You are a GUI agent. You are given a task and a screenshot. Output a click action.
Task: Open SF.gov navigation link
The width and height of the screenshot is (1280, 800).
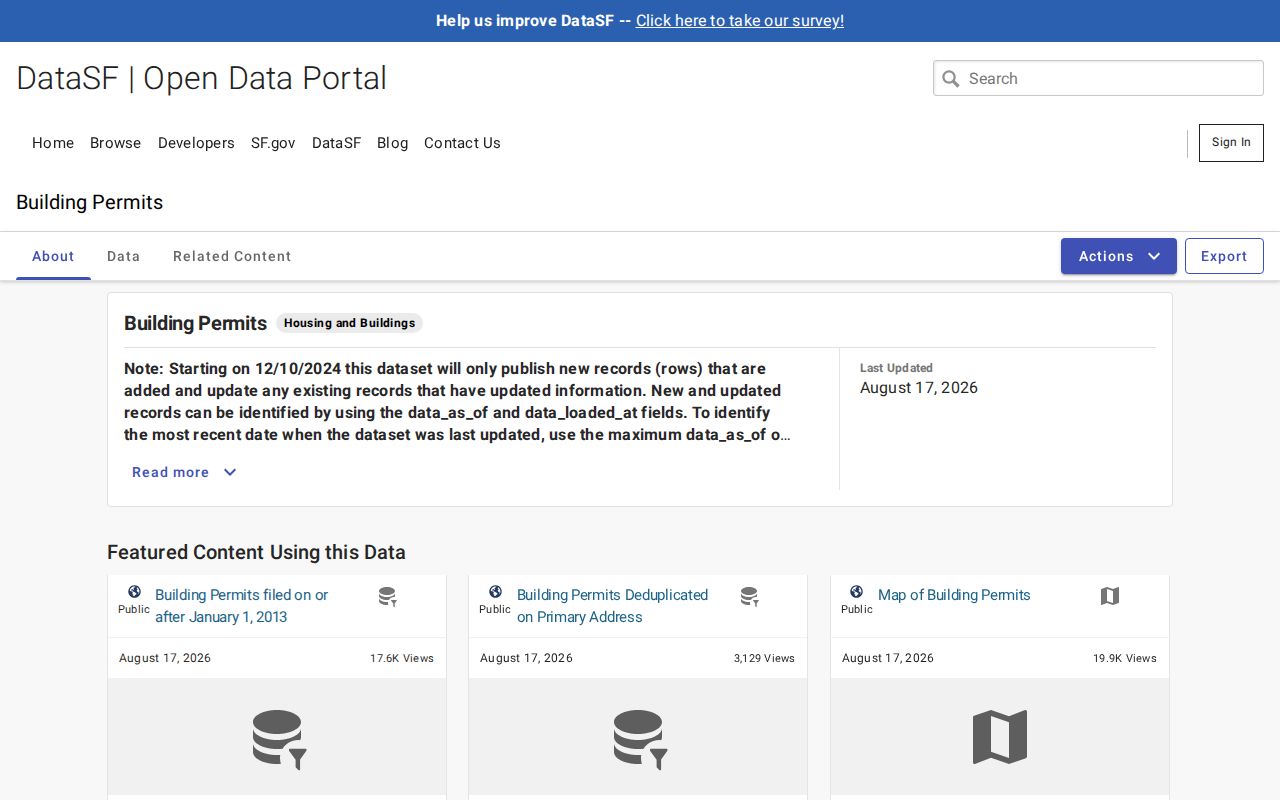tap(273, 143)
